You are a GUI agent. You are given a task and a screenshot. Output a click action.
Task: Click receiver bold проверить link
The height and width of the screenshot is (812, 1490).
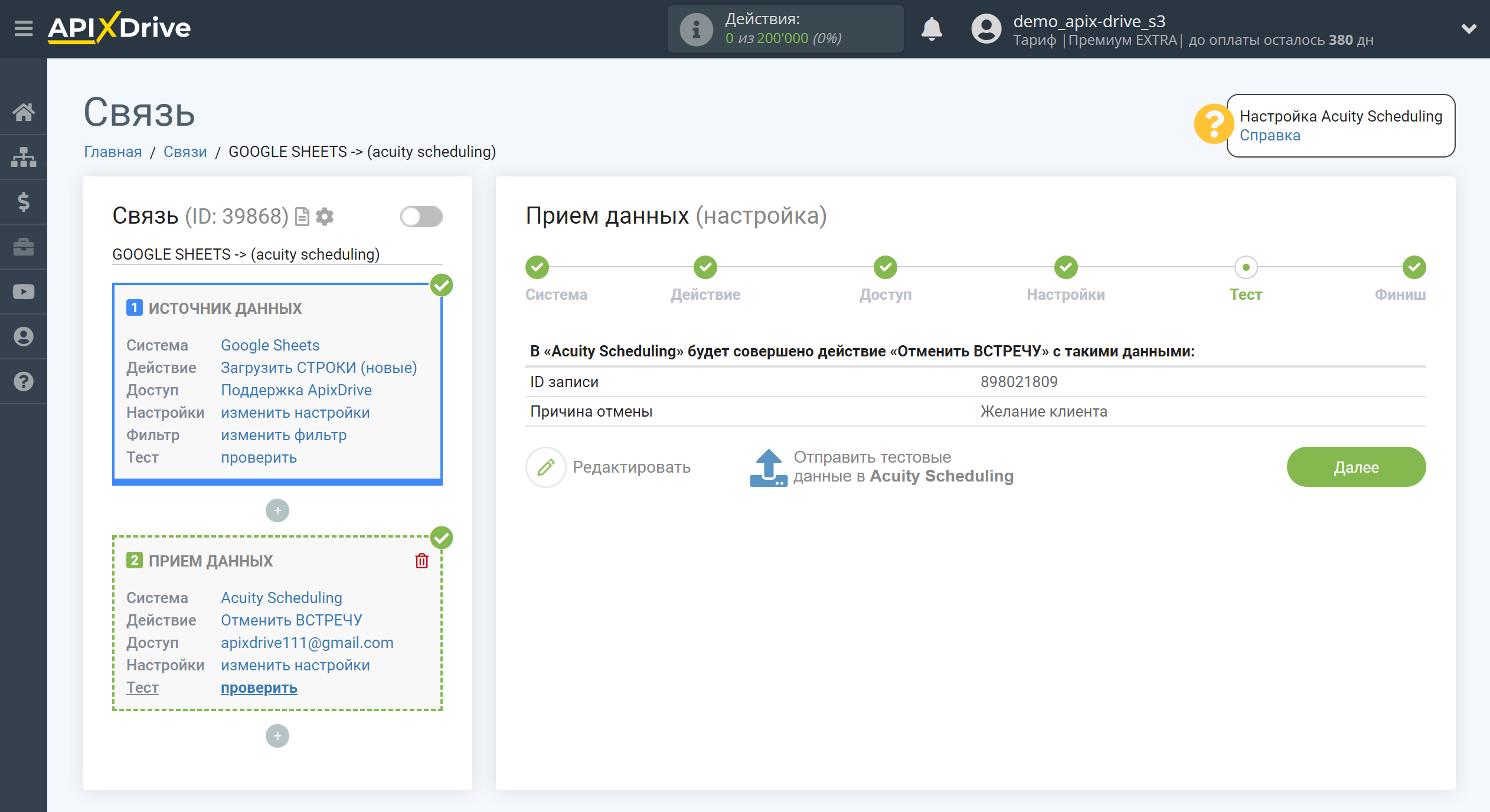coord(259,687)
